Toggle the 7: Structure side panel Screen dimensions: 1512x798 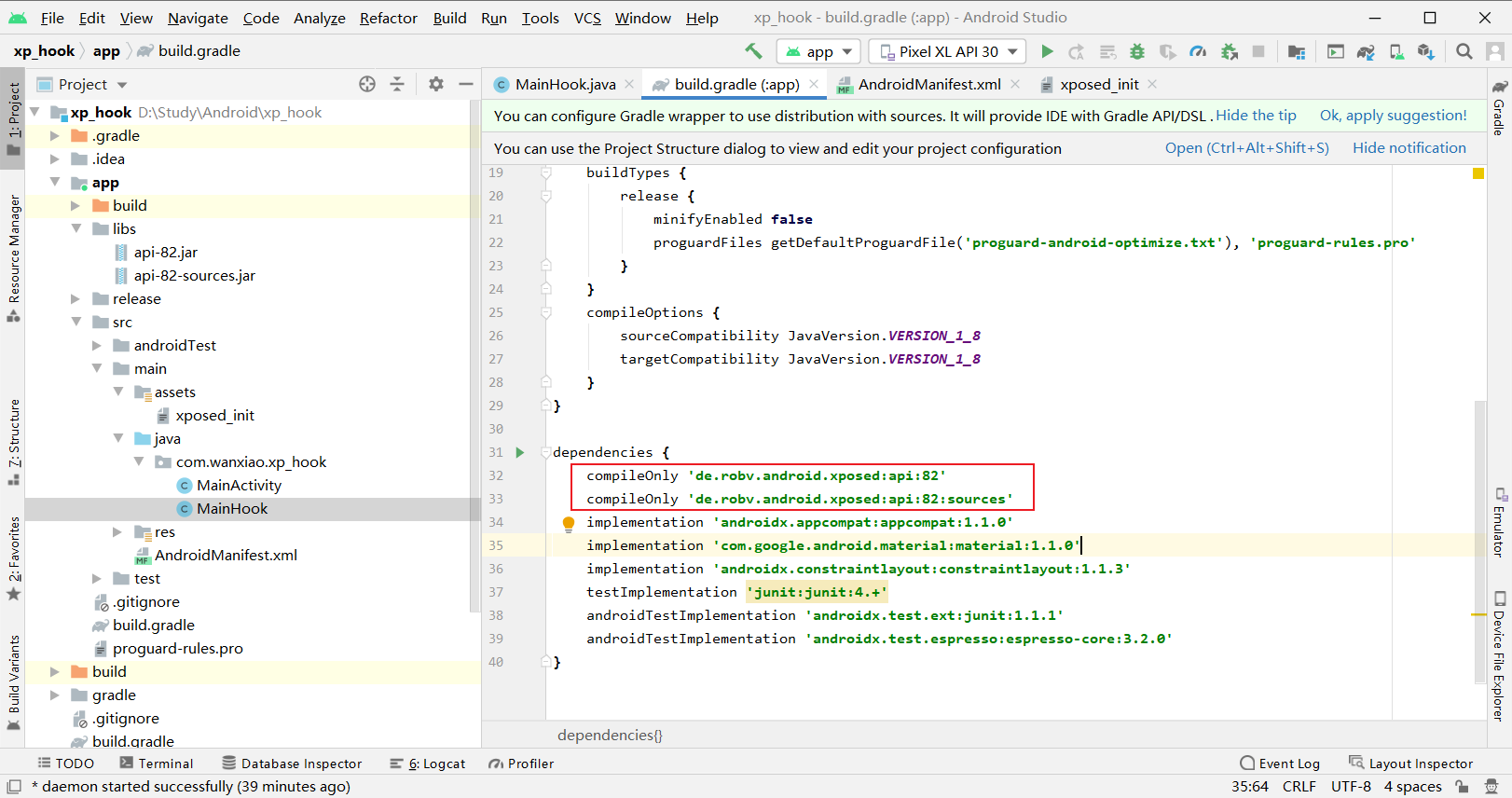[x=13, y=442]
